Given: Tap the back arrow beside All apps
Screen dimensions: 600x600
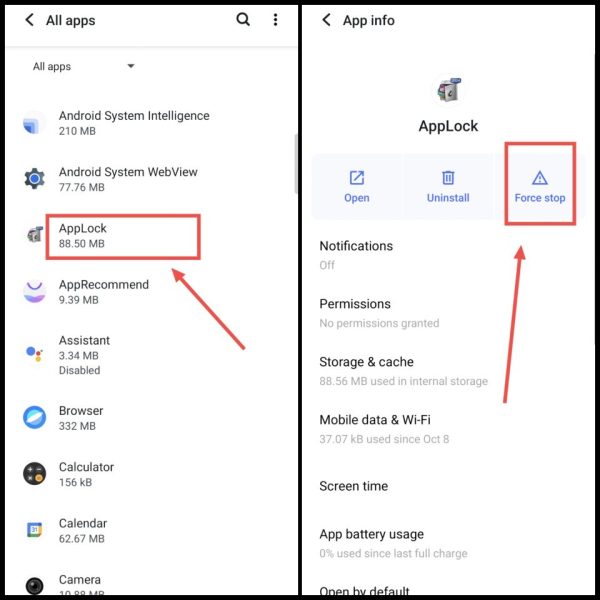Looking at the screenshot, I should 30,20.
